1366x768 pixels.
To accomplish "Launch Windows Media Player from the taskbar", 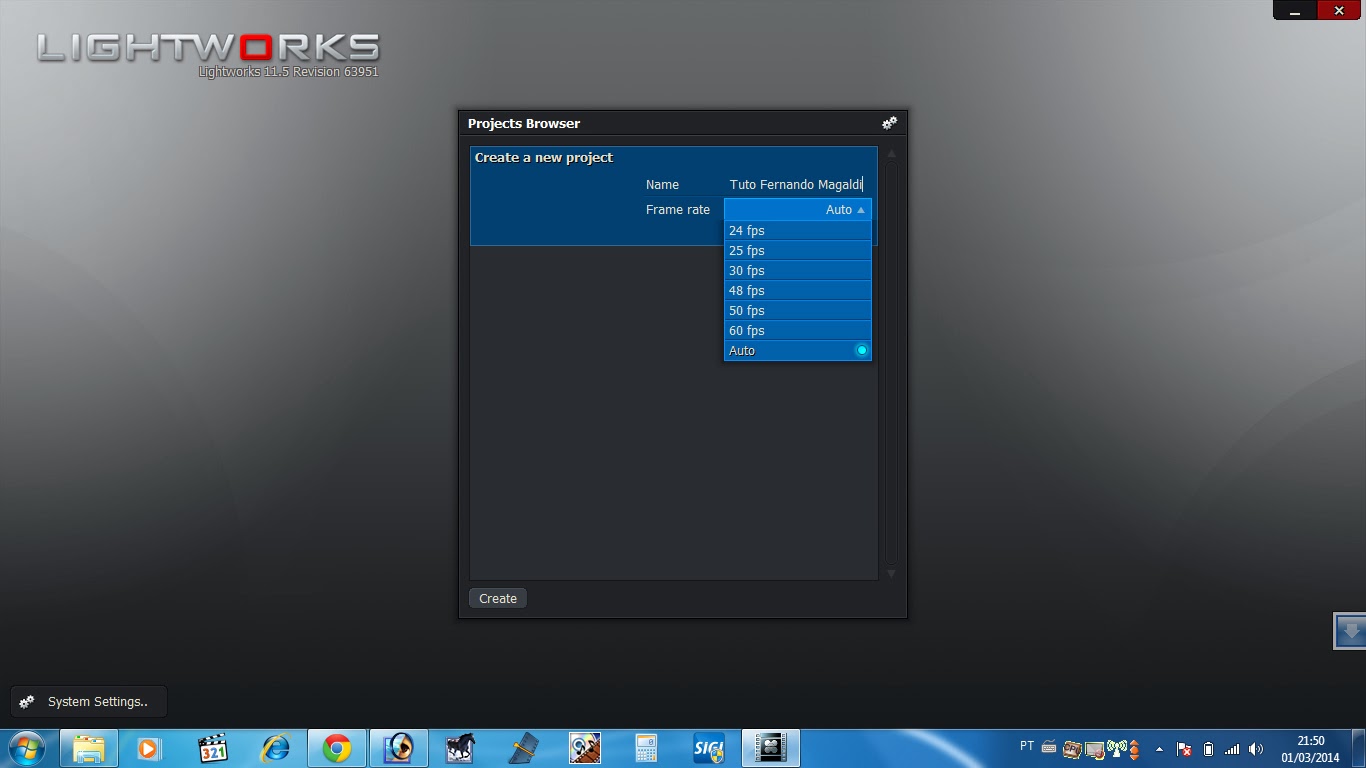I will pyautogui.click(x=149, y=748).
